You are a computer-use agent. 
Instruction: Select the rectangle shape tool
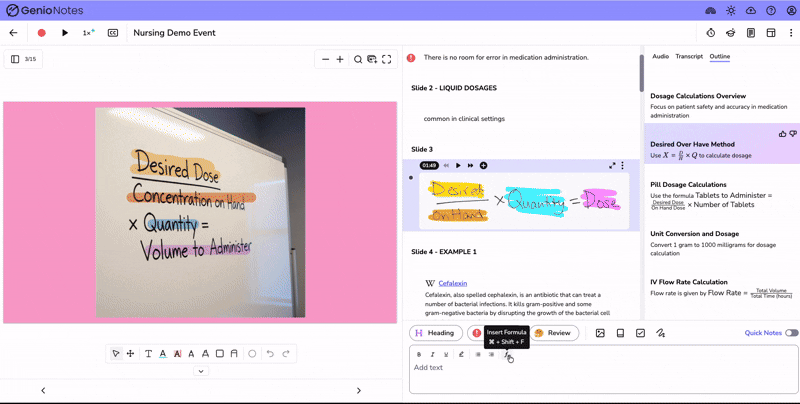[220, 354]
